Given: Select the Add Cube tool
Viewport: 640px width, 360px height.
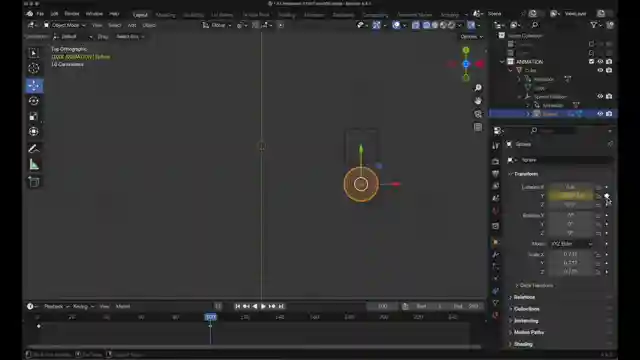Looking at the screenshot, I should [34, 182].
